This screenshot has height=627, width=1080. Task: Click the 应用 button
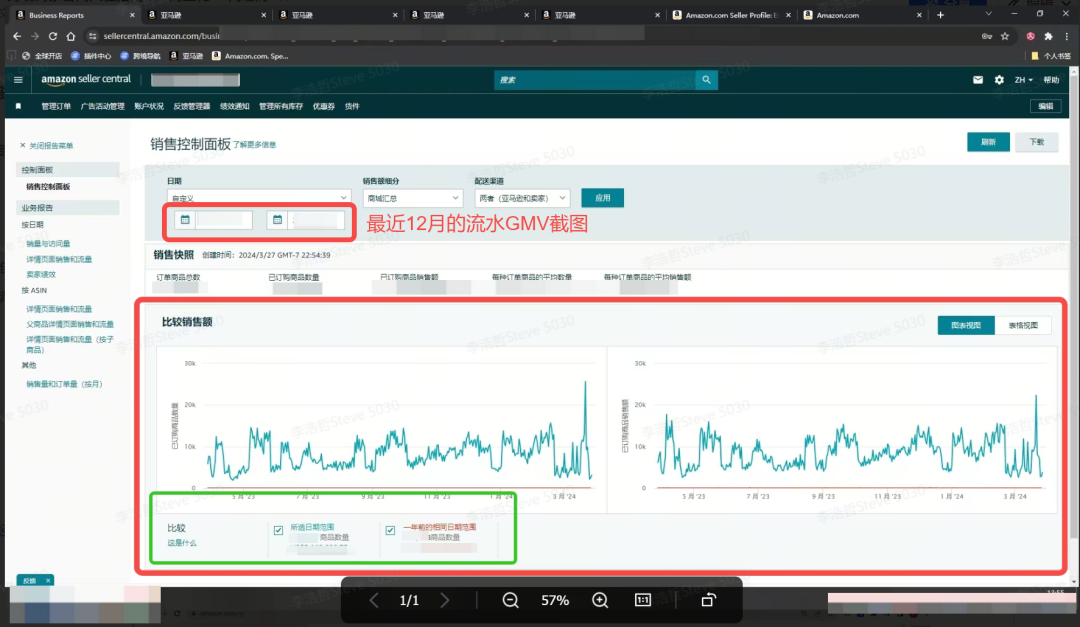[x=602, y=198]
